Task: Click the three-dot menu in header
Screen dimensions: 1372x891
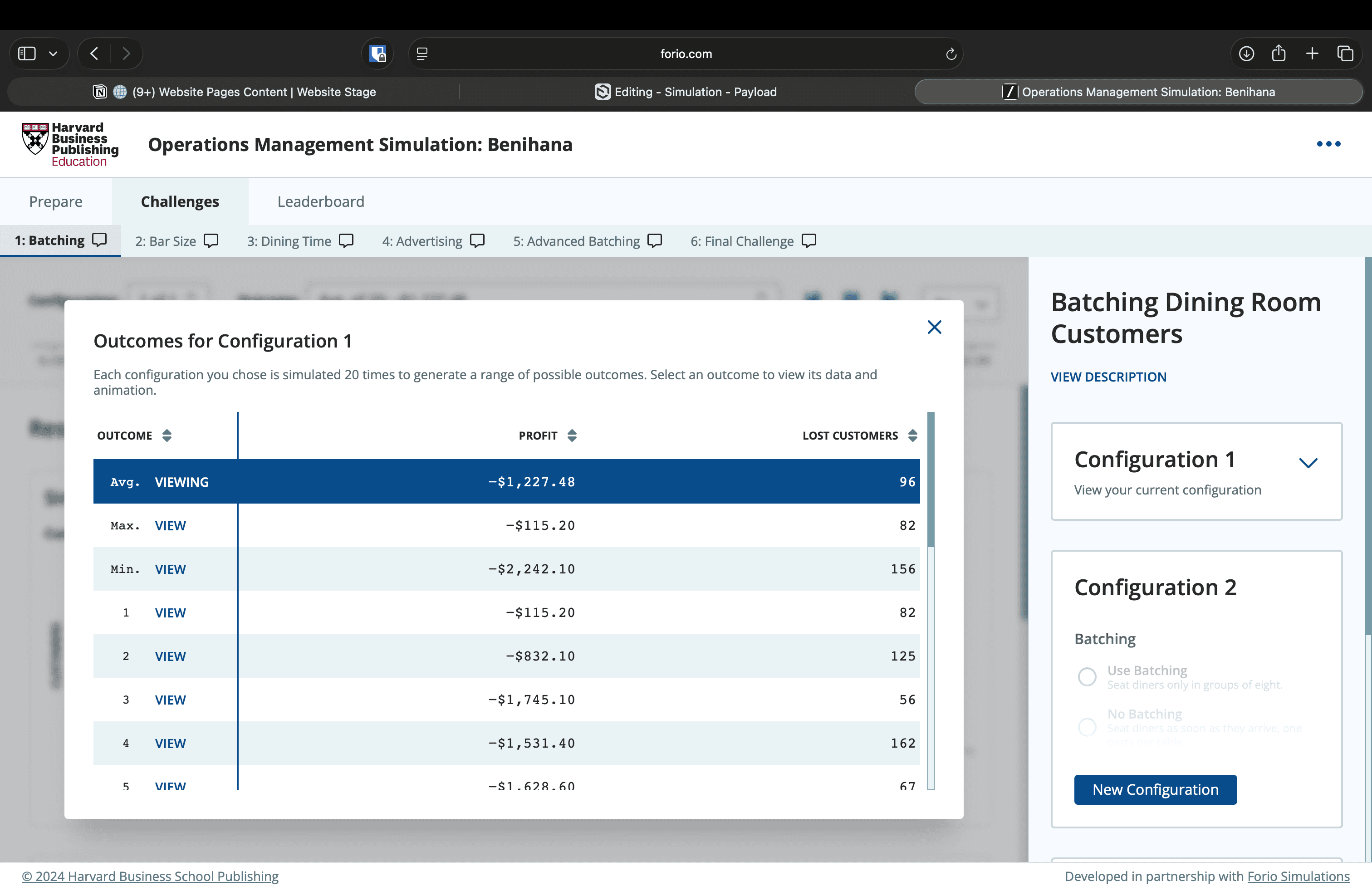Action: point(1328,144)
